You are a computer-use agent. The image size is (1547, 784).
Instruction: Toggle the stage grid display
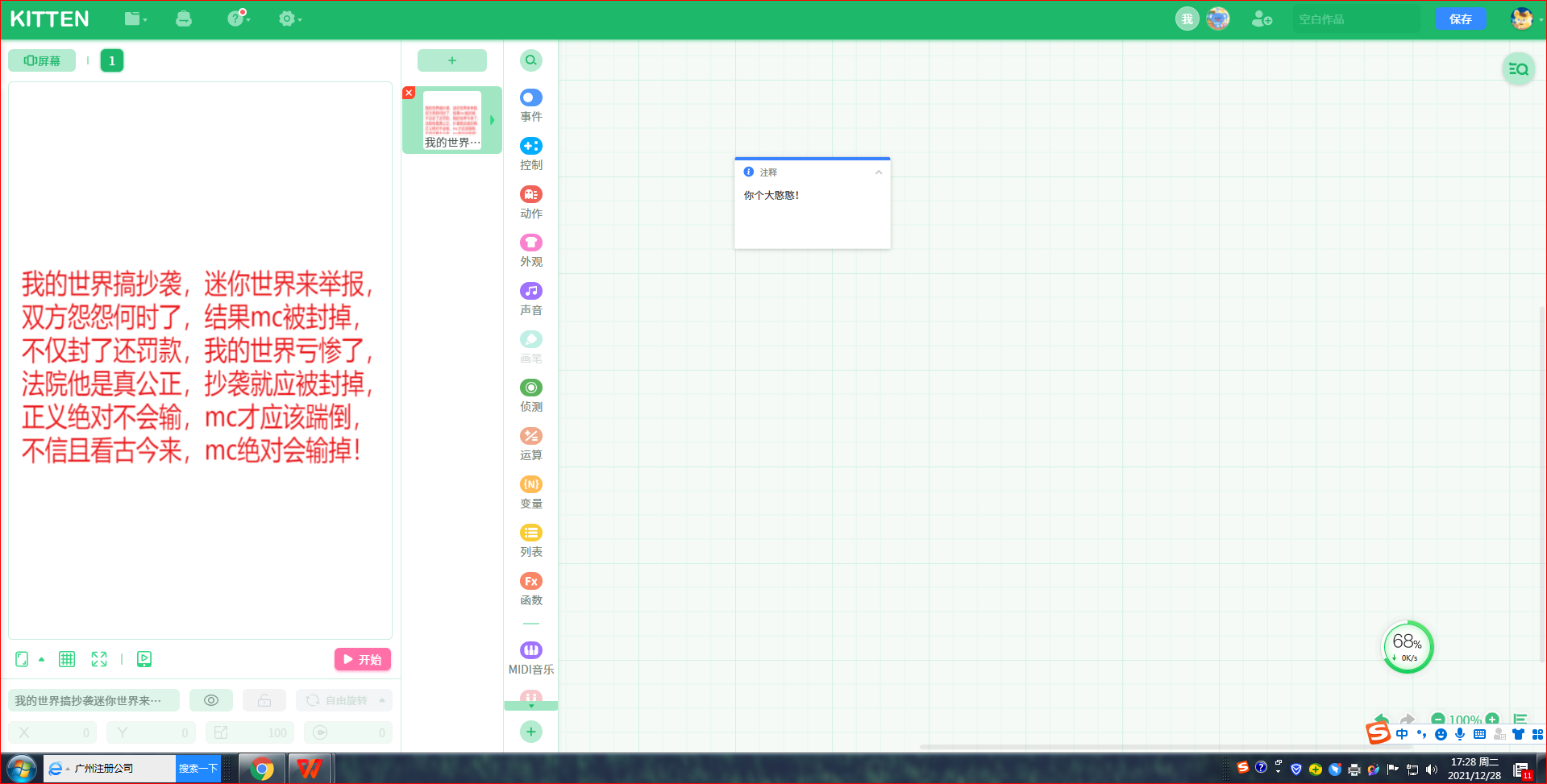coord(67,659)
